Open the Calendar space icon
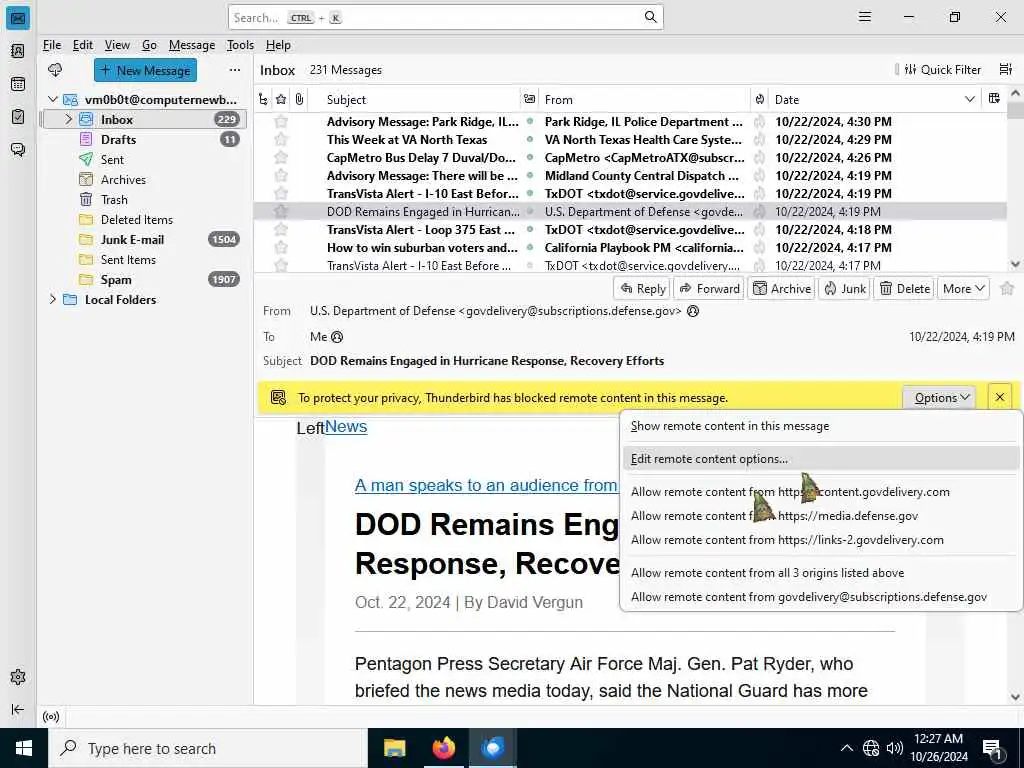Image resolution: width=1024 pixels, height=768 pixels. pyautogui.click(x=18, y=84)
